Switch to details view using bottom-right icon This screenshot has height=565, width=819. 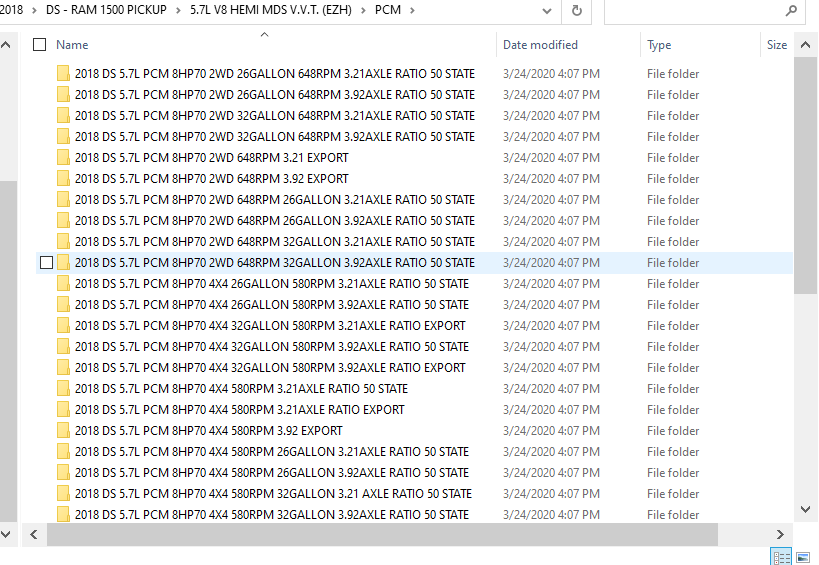(781, 556)
